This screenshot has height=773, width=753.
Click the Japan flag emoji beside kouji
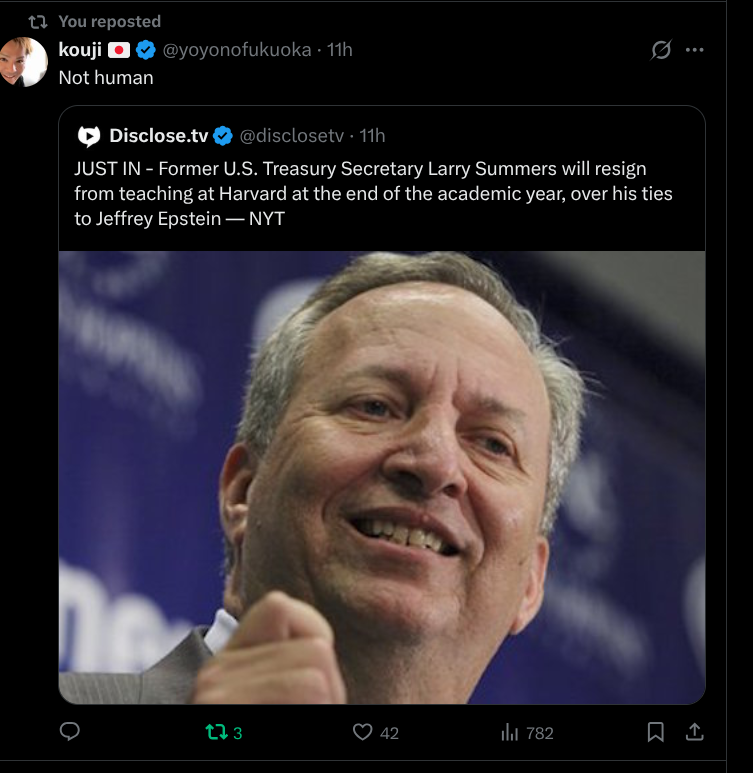tap(119, 49)
